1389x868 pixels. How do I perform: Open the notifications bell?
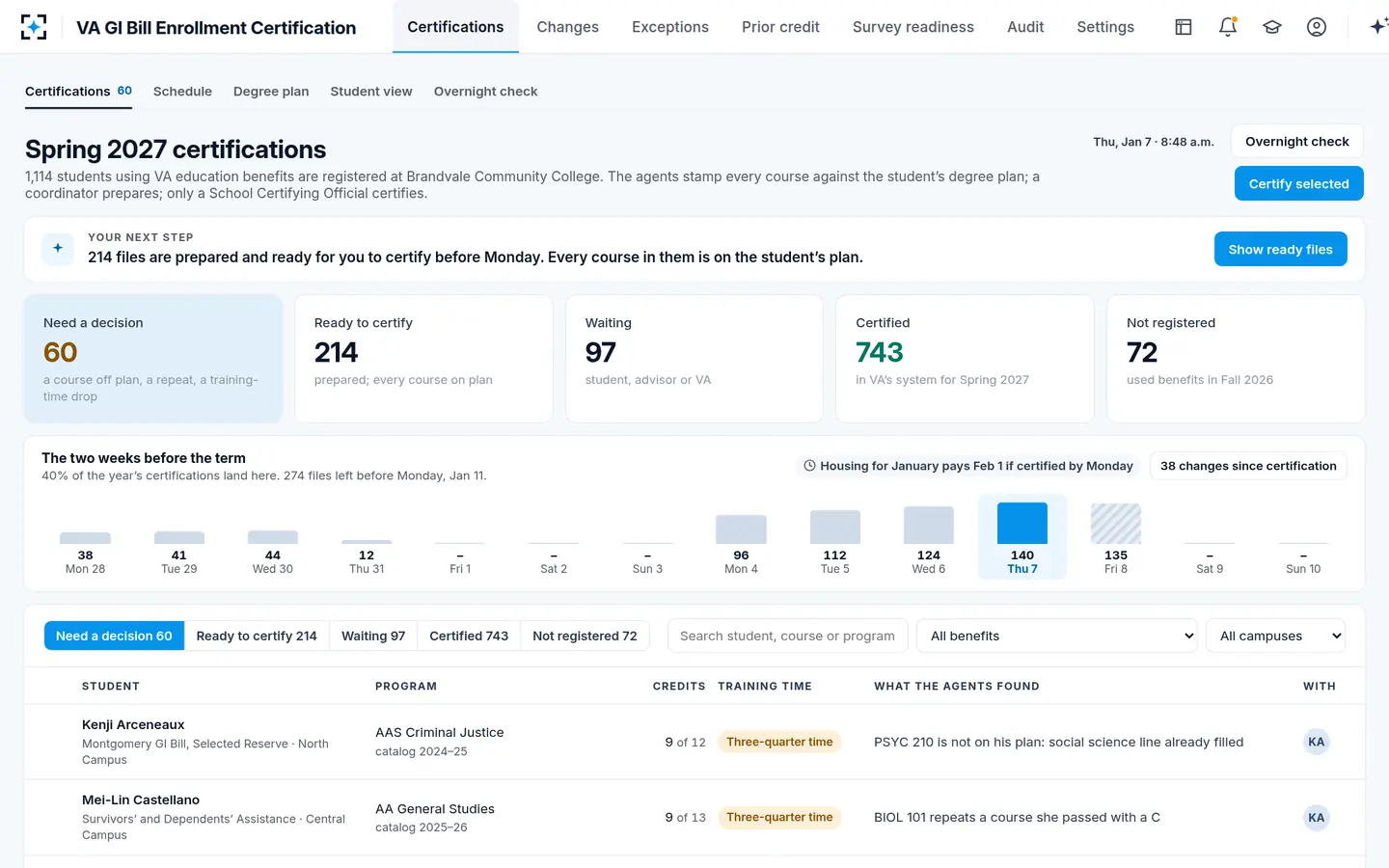pos(1228,27)
